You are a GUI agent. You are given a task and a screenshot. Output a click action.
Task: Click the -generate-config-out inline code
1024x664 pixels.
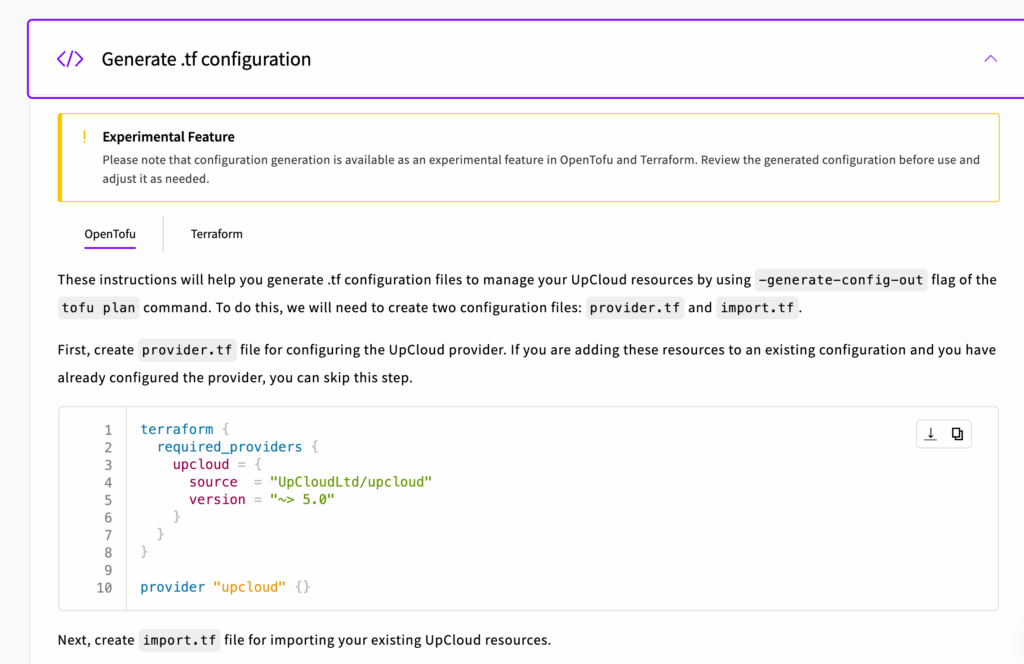pyautogui.click(x=840, y=280)
